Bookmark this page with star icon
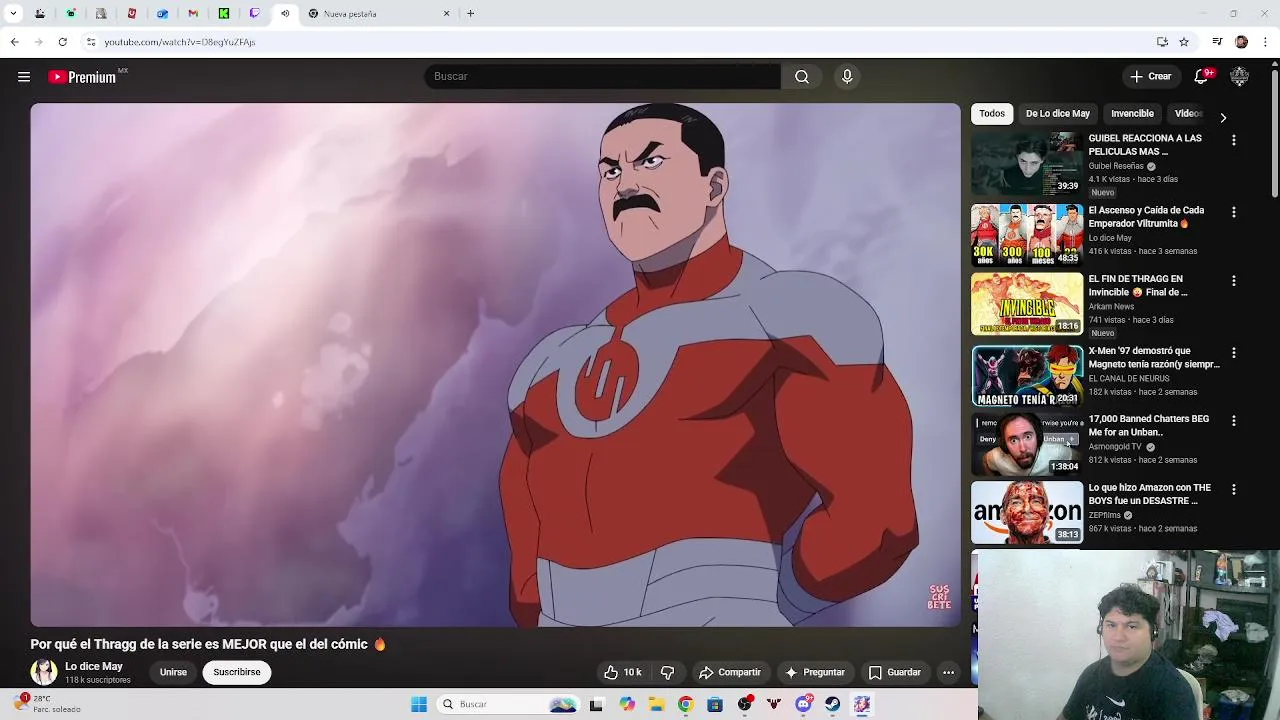The image size is (1280, 720). pos(1184,42)
